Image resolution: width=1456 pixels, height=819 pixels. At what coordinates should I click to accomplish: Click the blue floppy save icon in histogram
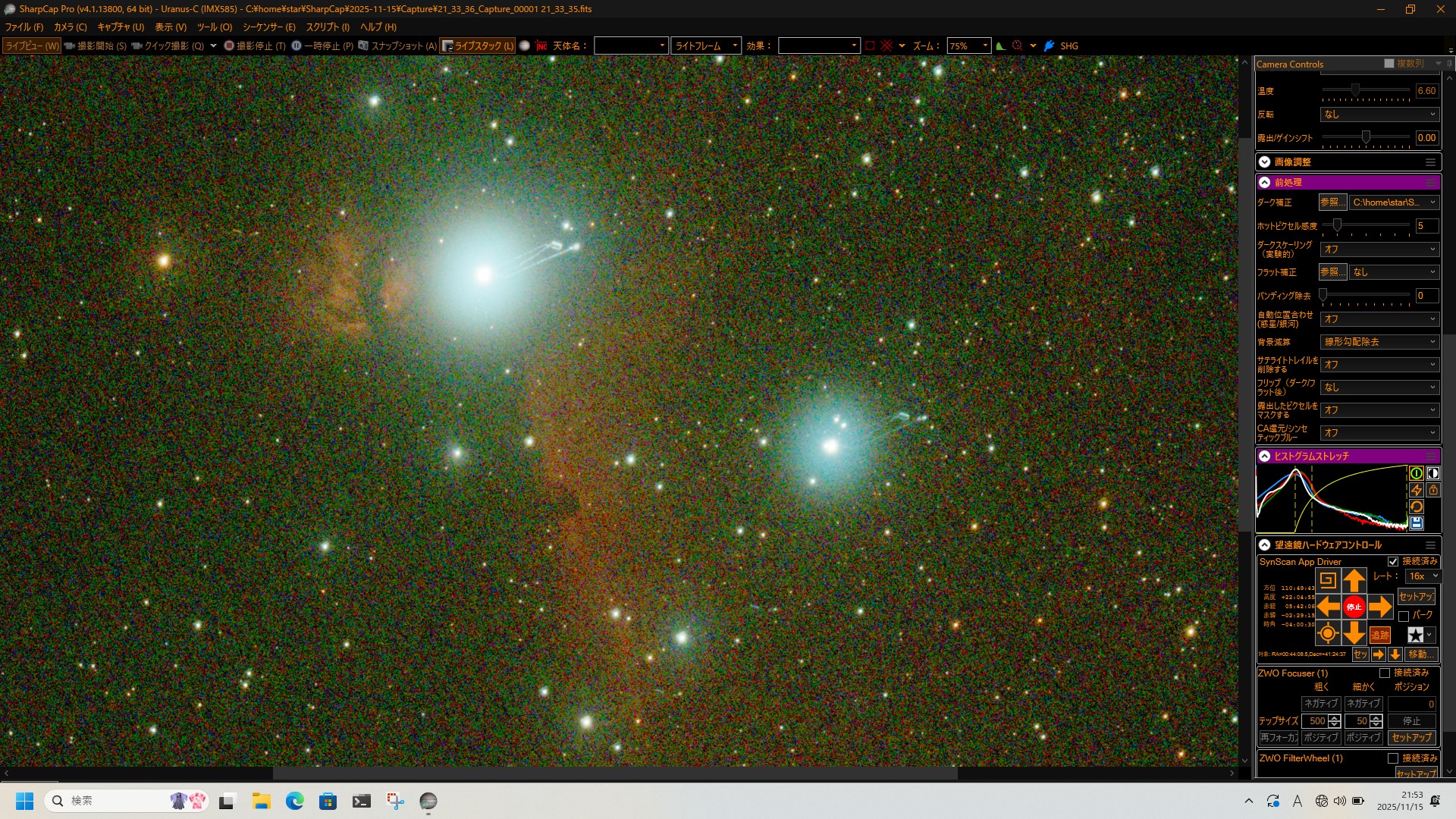[1416, 523]
